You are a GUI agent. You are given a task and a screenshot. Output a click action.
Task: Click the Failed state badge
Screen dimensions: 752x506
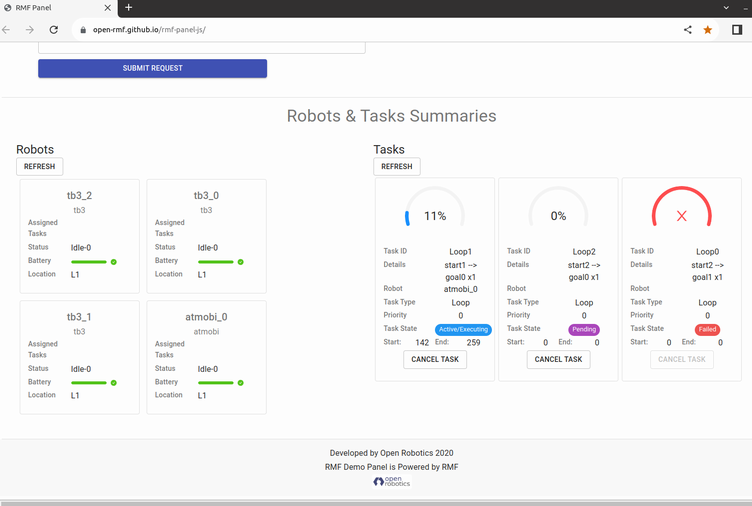(707, 329)
